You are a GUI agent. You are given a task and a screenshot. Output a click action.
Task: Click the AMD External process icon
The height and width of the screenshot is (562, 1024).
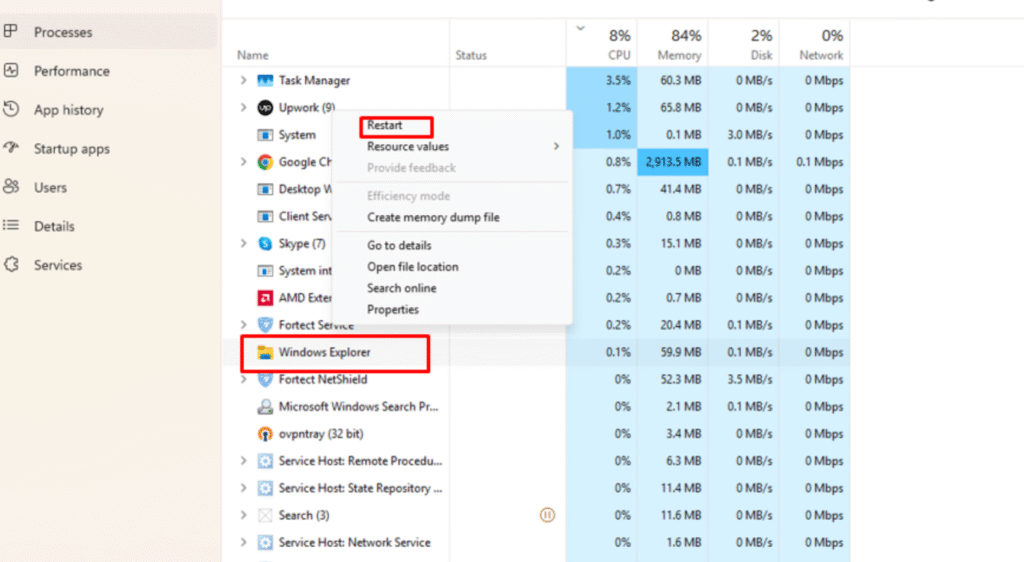pos(264,298)
